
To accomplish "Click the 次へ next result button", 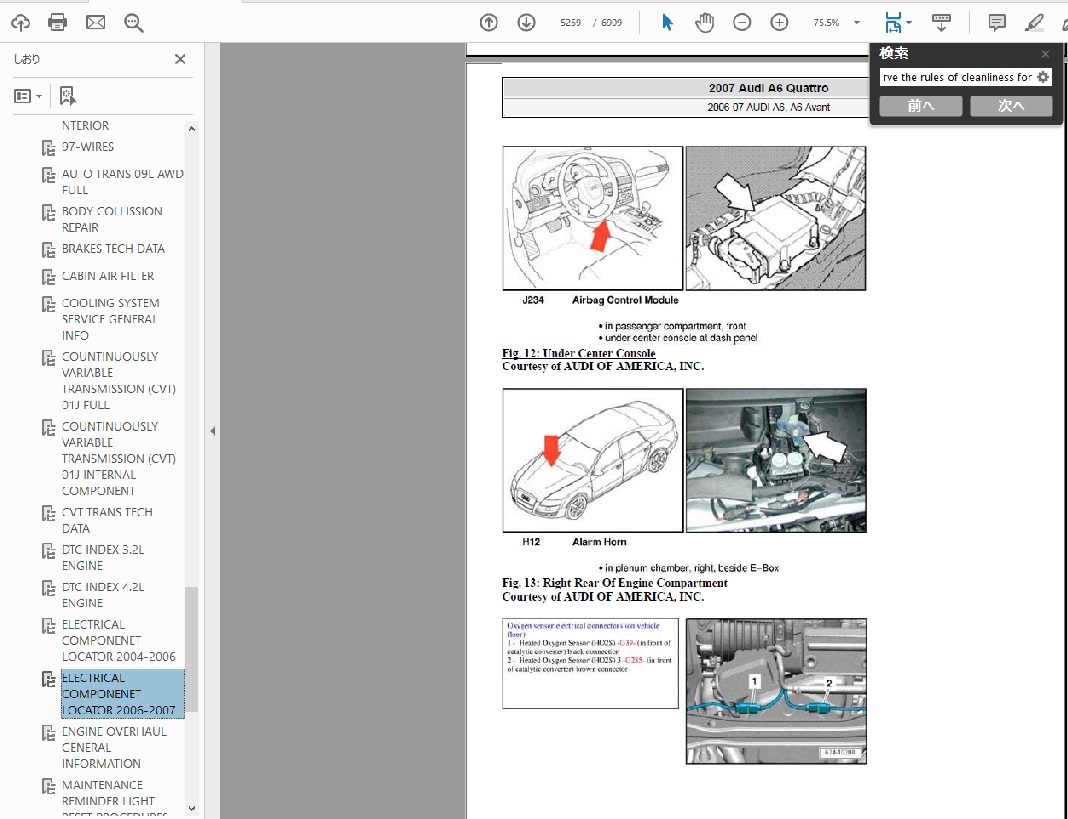I will [x=1011, y=106].
